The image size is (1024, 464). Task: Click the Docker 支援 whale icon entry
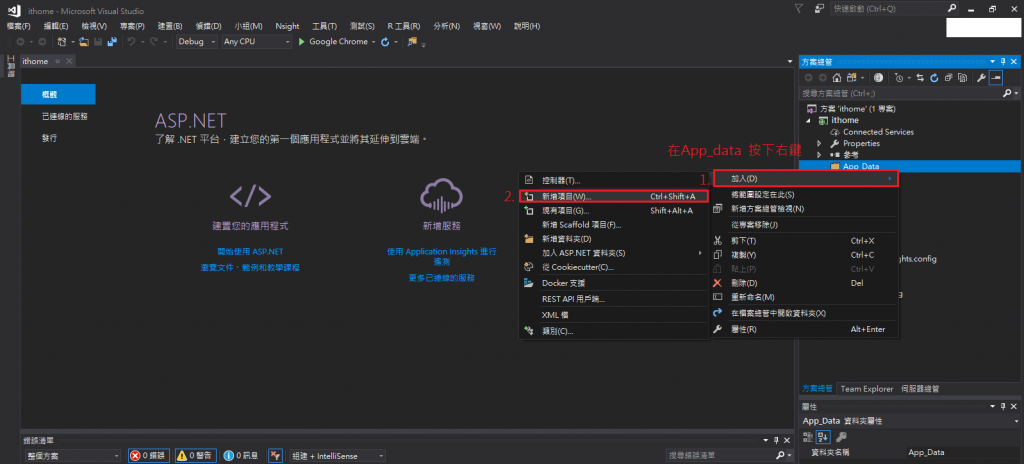click(x=529, y=283)
